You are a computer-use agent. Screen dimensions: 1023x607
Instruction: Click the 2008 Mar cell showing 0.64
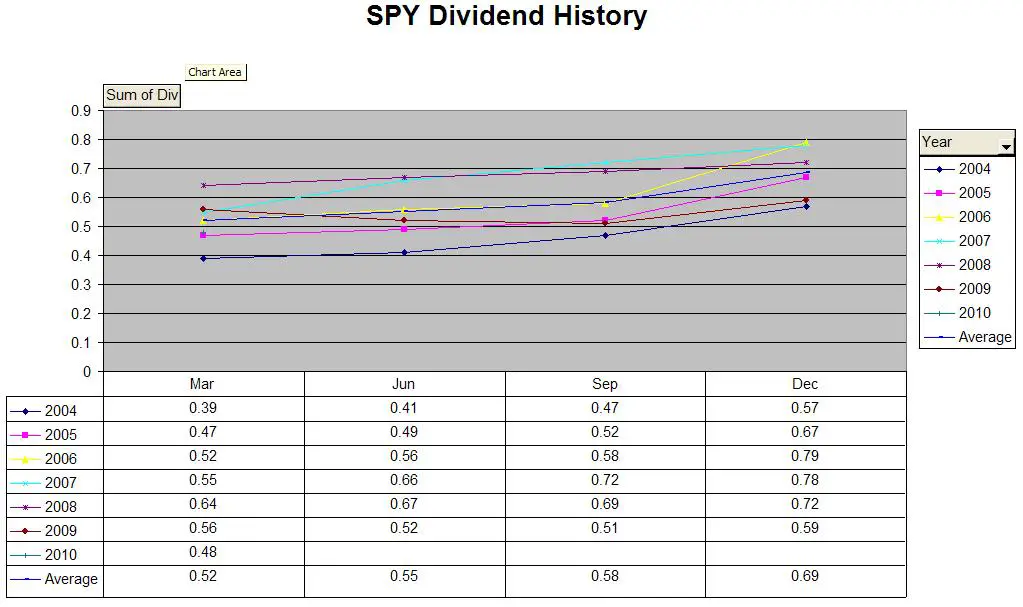pyautogui.click(x=203, y=504)
